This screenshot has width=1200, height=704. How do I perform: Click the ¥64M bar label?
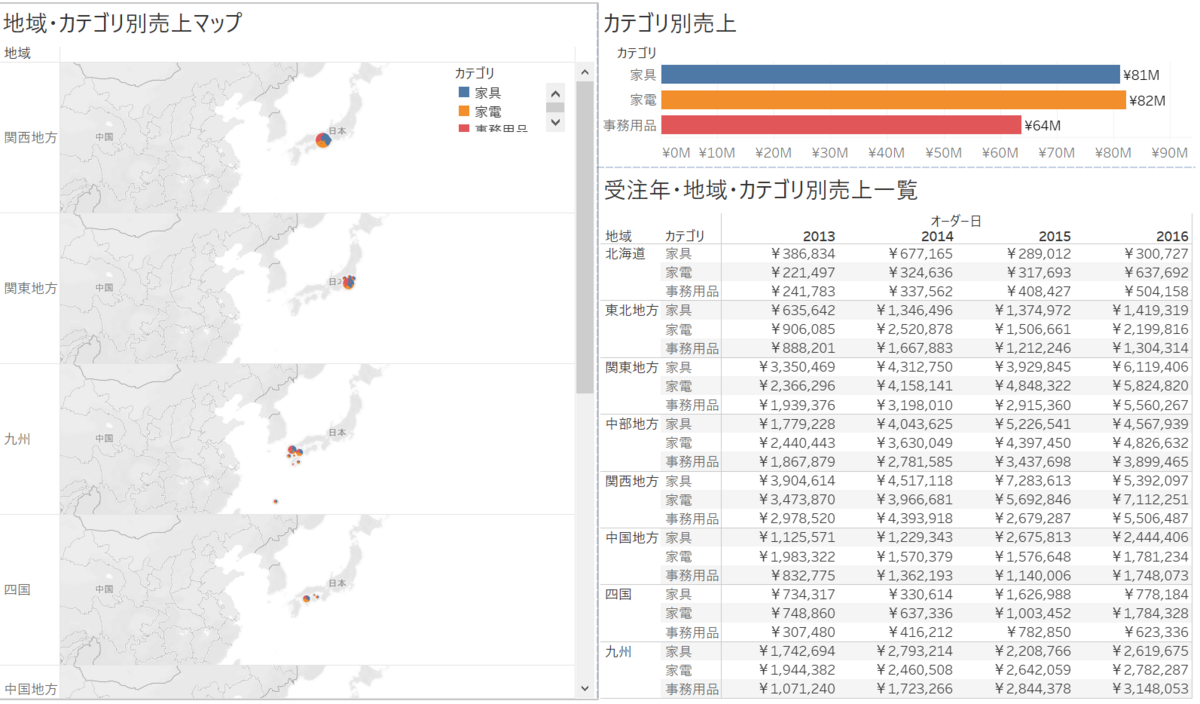[x=1042, y=126]
